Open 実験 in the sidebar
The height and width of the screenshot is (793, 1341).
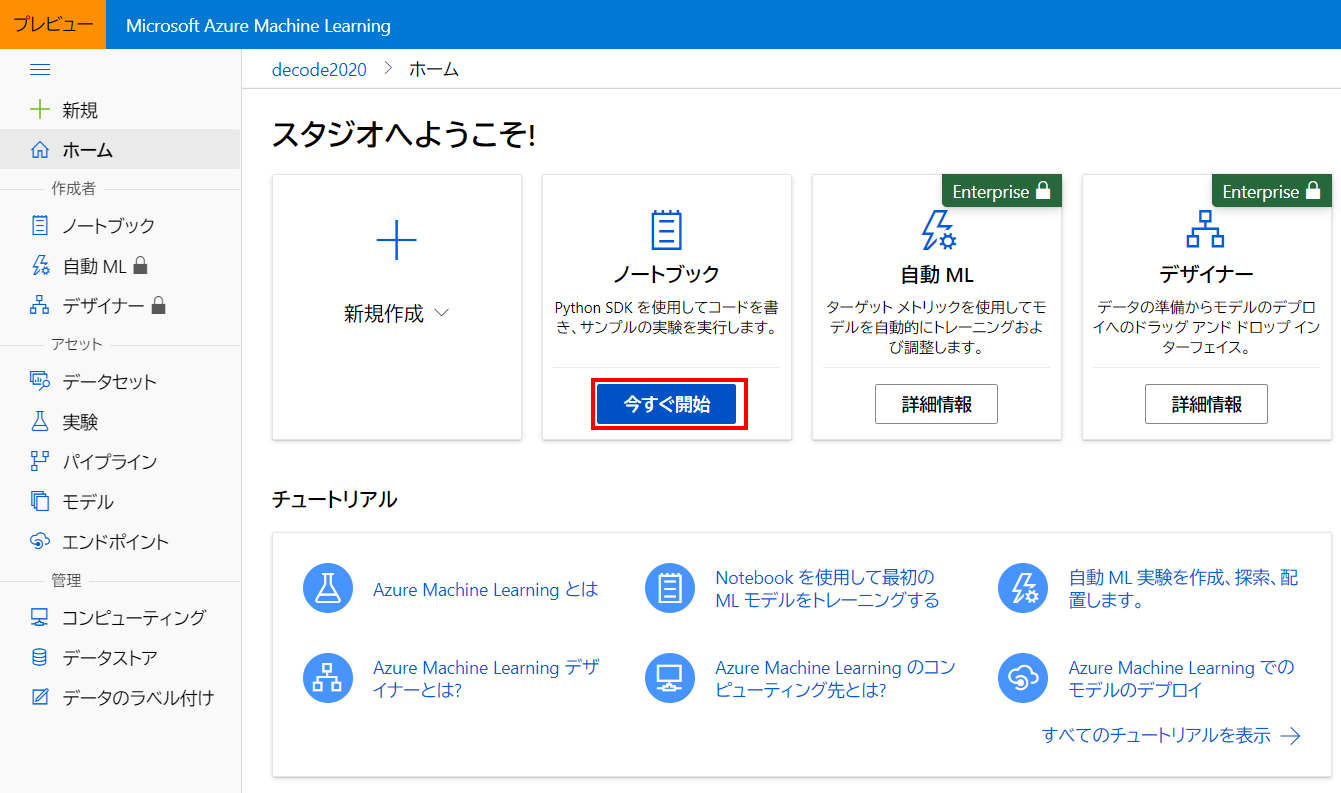(x=120, y=421)
